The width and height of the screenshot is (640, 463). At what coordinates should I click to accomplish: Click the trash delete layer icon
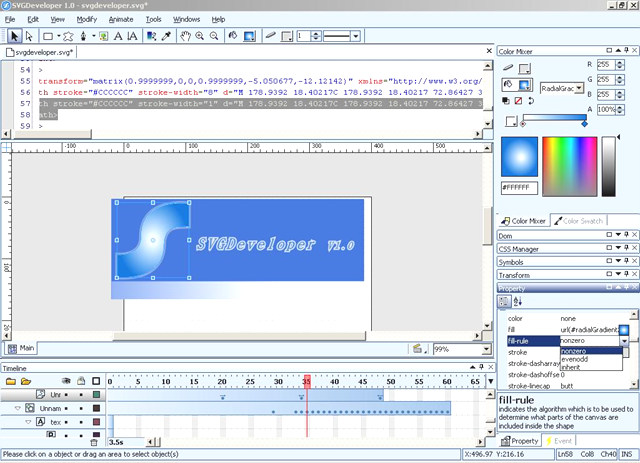[94, 443]
